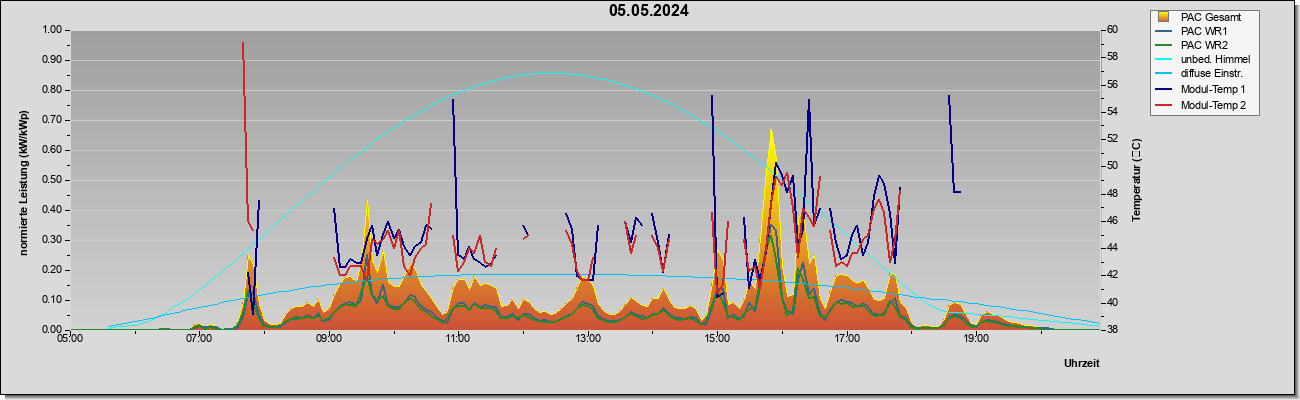The width and height of the screenshot is (1300, 400).
Task: Click the 60 value on the temperature axis
Action: [1112, 30]
